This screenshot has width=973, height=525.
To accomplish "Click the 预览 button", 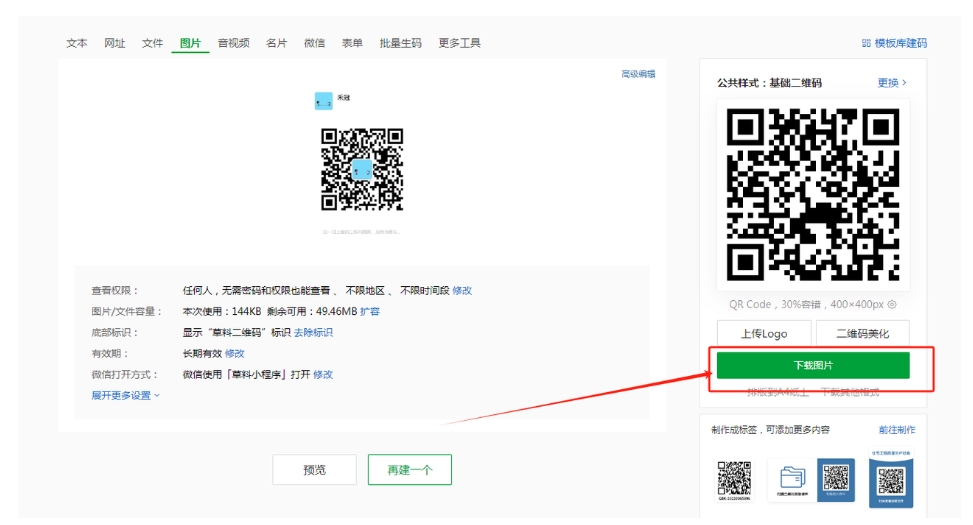I will (314, 470).
